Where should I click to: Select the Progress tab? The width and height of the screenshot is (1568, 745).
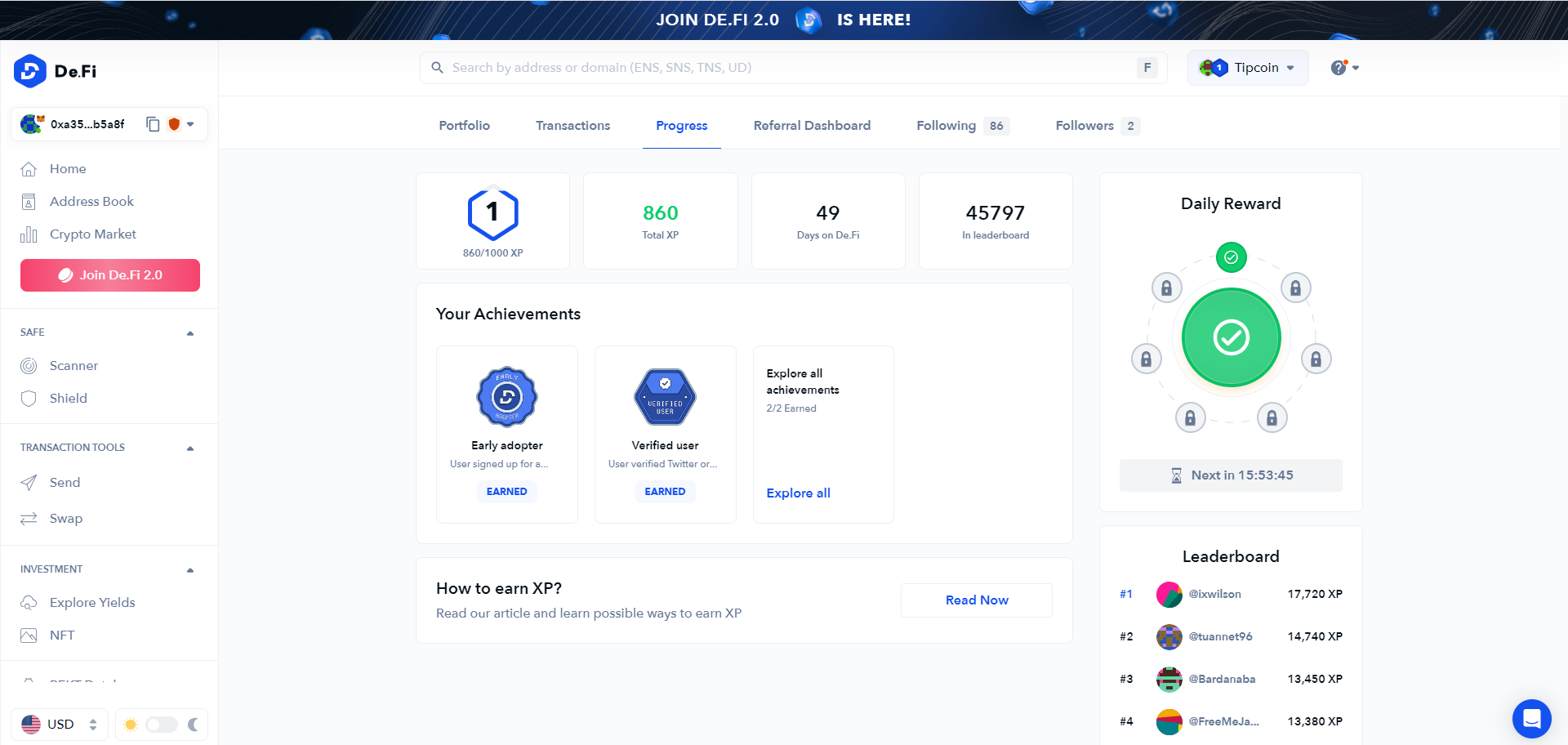point(682,126)
